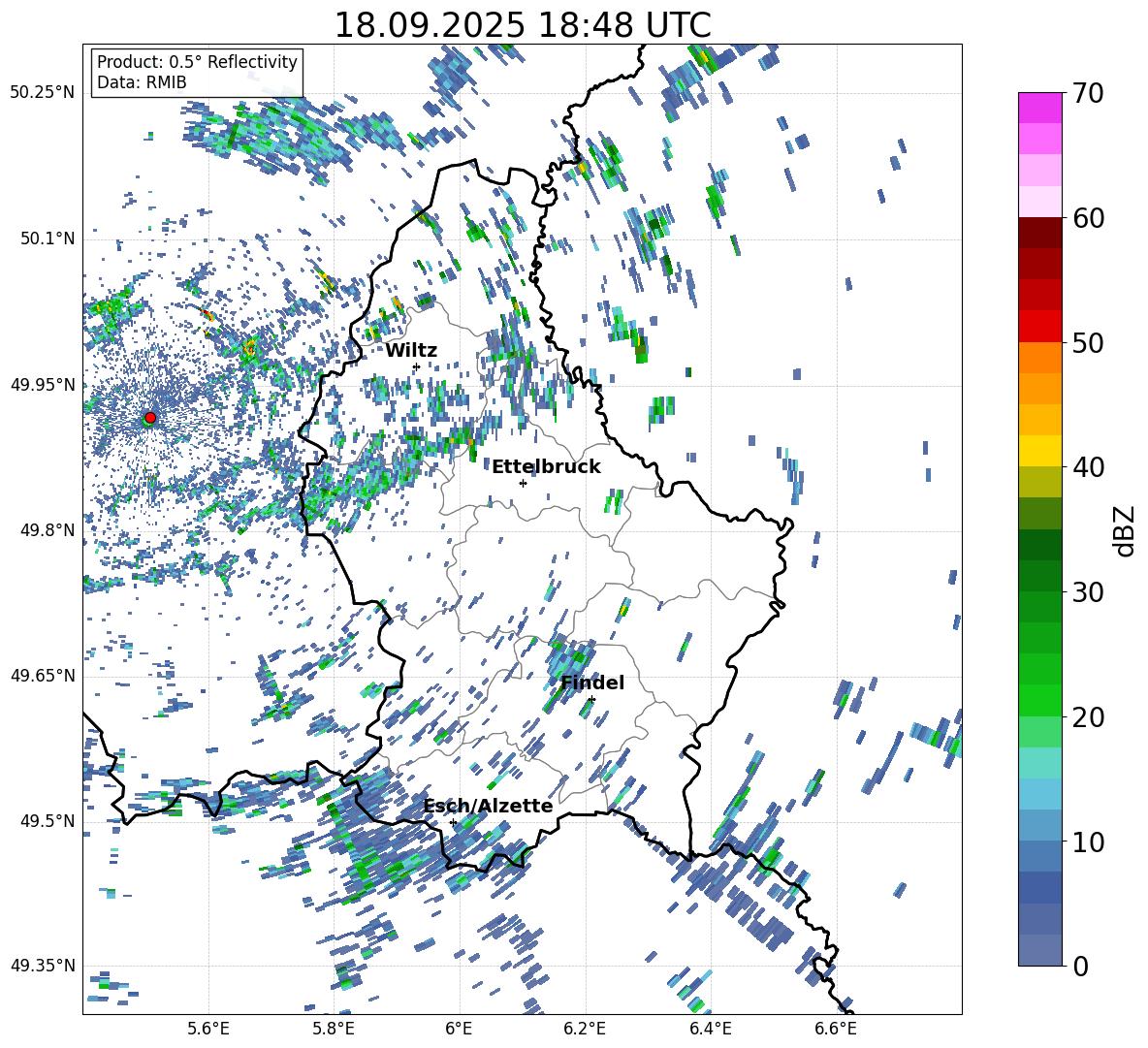The height and width of the screenshot is (1048, 1148).
Task: Click the Esch/Alzette city label
Action: pyautogui.click(x=488, y=807)
